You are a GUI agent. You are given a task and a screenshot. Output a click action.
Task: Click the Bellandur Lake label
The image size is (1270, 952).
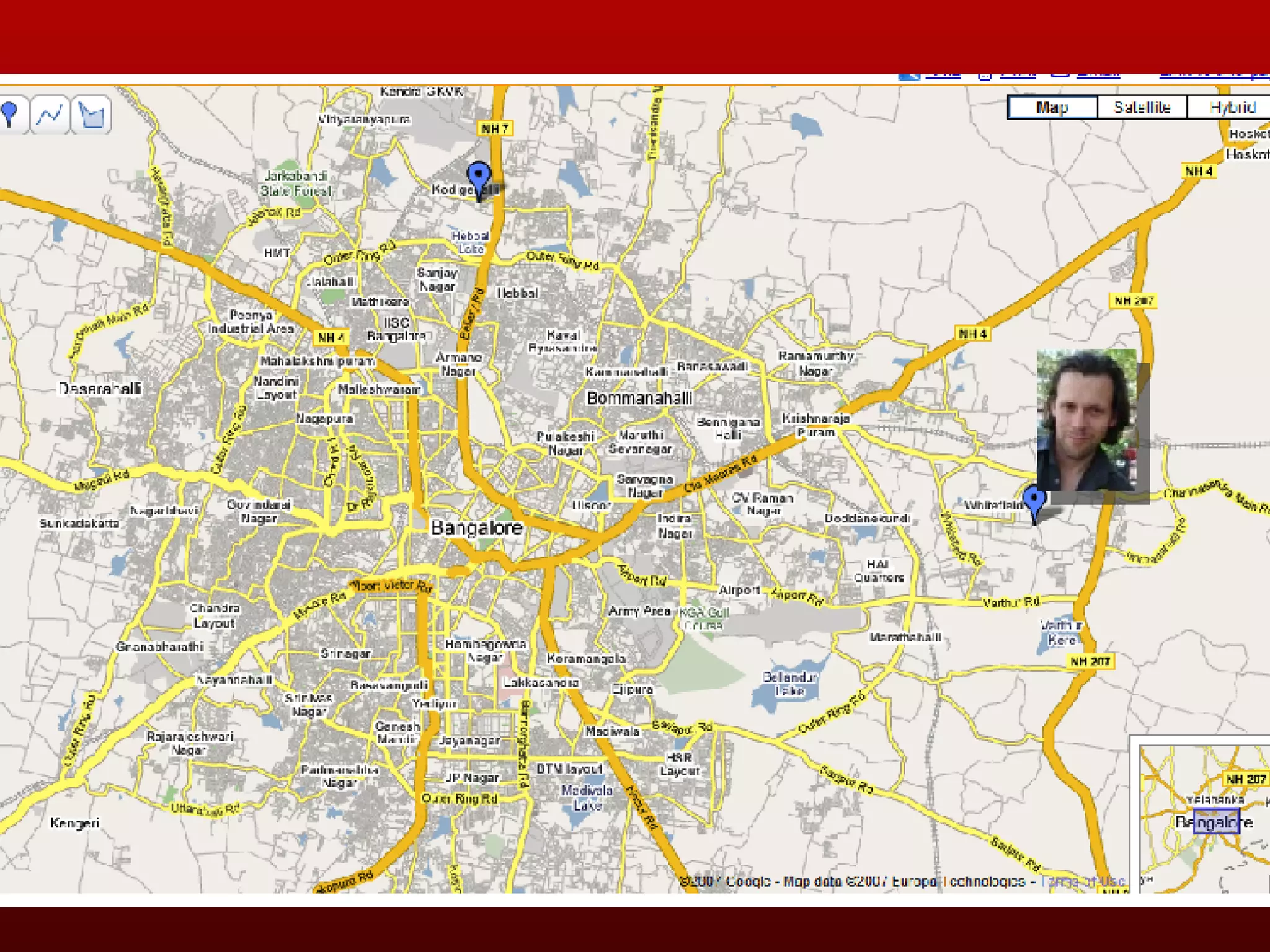pyautogui.click(x=789, y=684)
